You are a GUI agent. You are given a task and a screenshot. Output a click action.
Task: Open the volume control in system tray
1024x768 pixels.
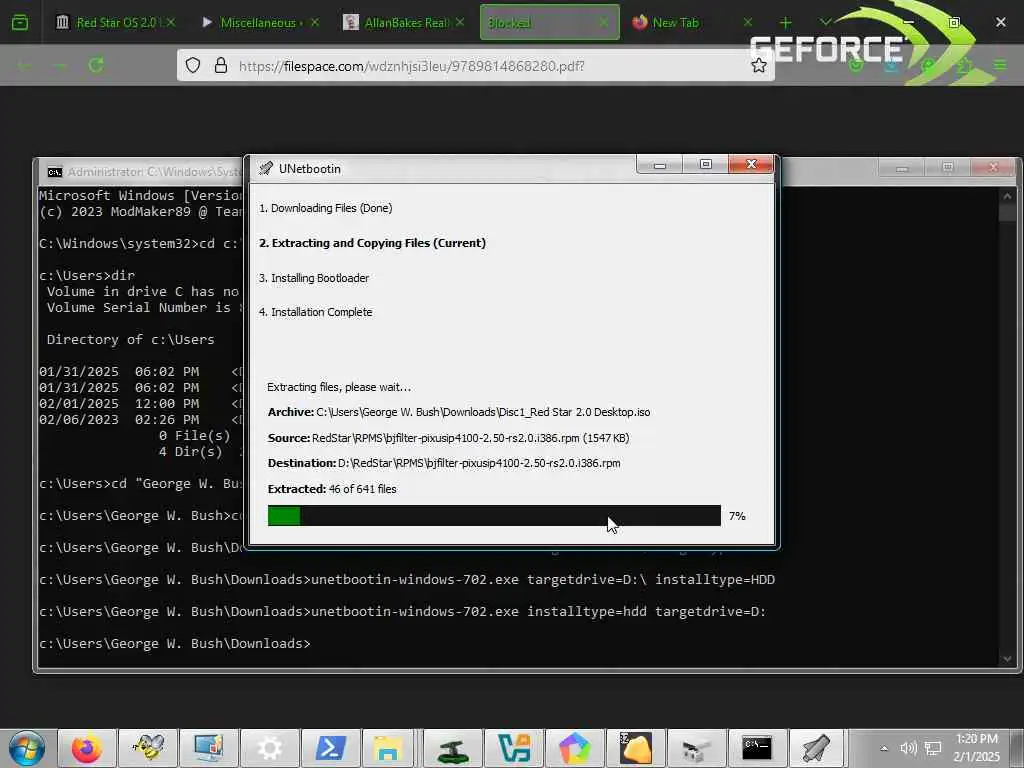pyautogui.click(x=908, y=748)
